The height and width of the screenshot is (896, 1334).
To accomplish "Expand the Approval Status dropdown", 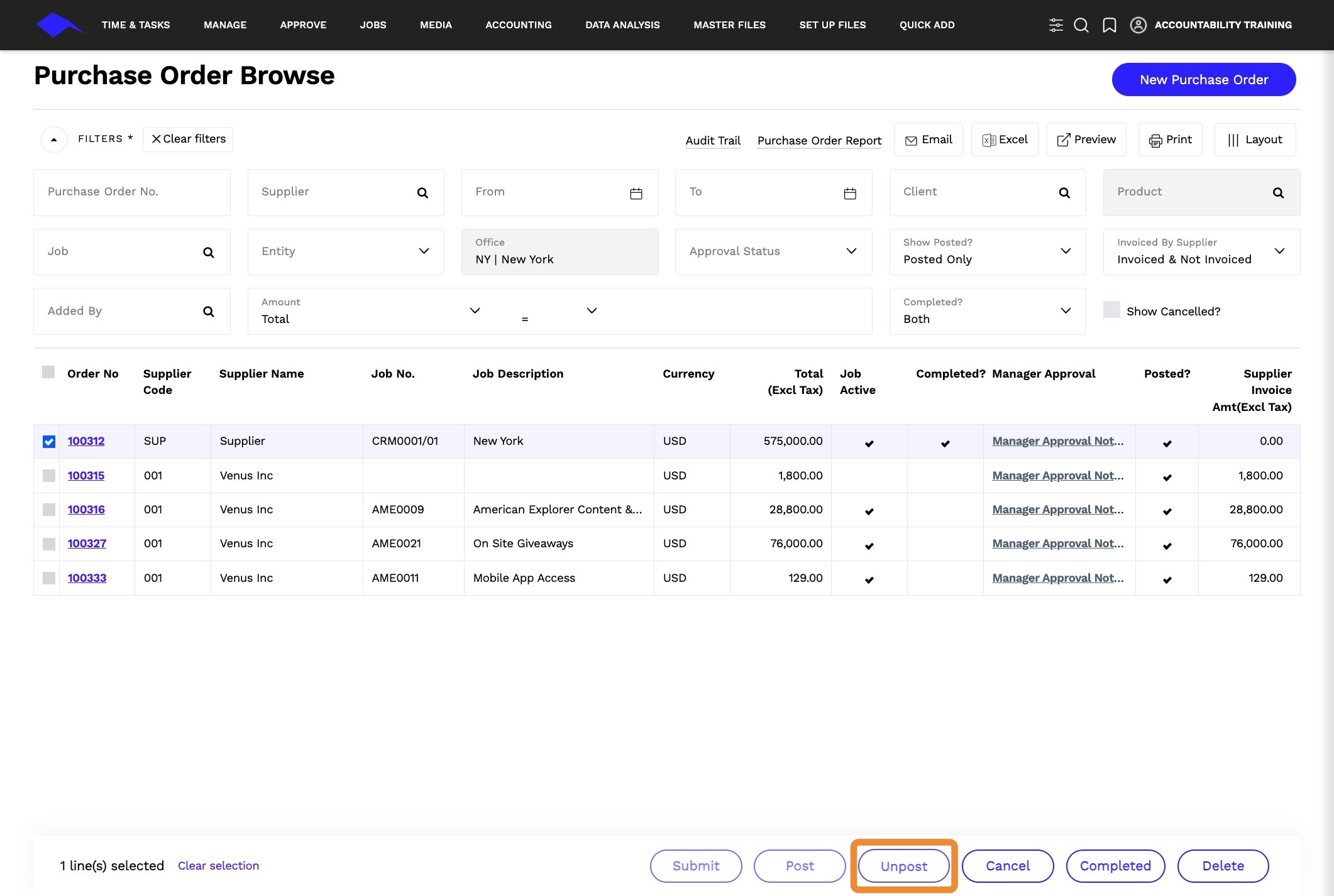I will click(x=774, y=252).
